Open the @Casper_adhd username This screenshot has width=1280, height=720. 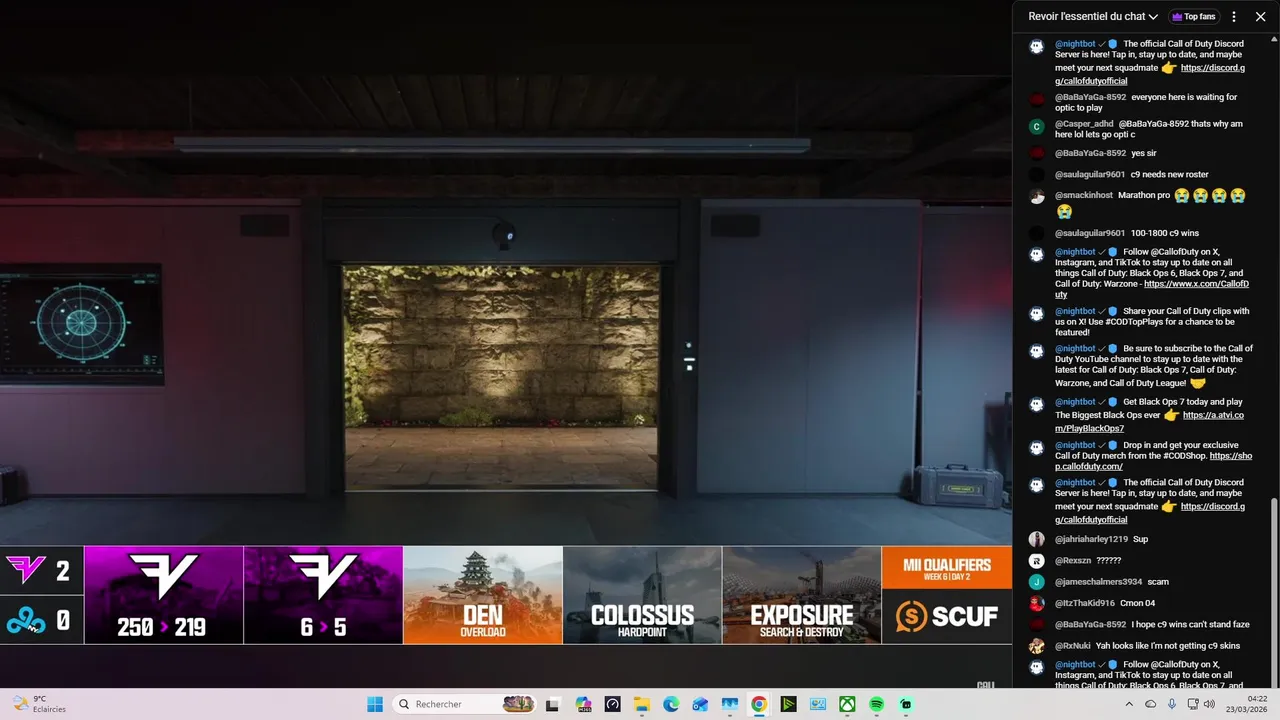(x=1084, y=124)
